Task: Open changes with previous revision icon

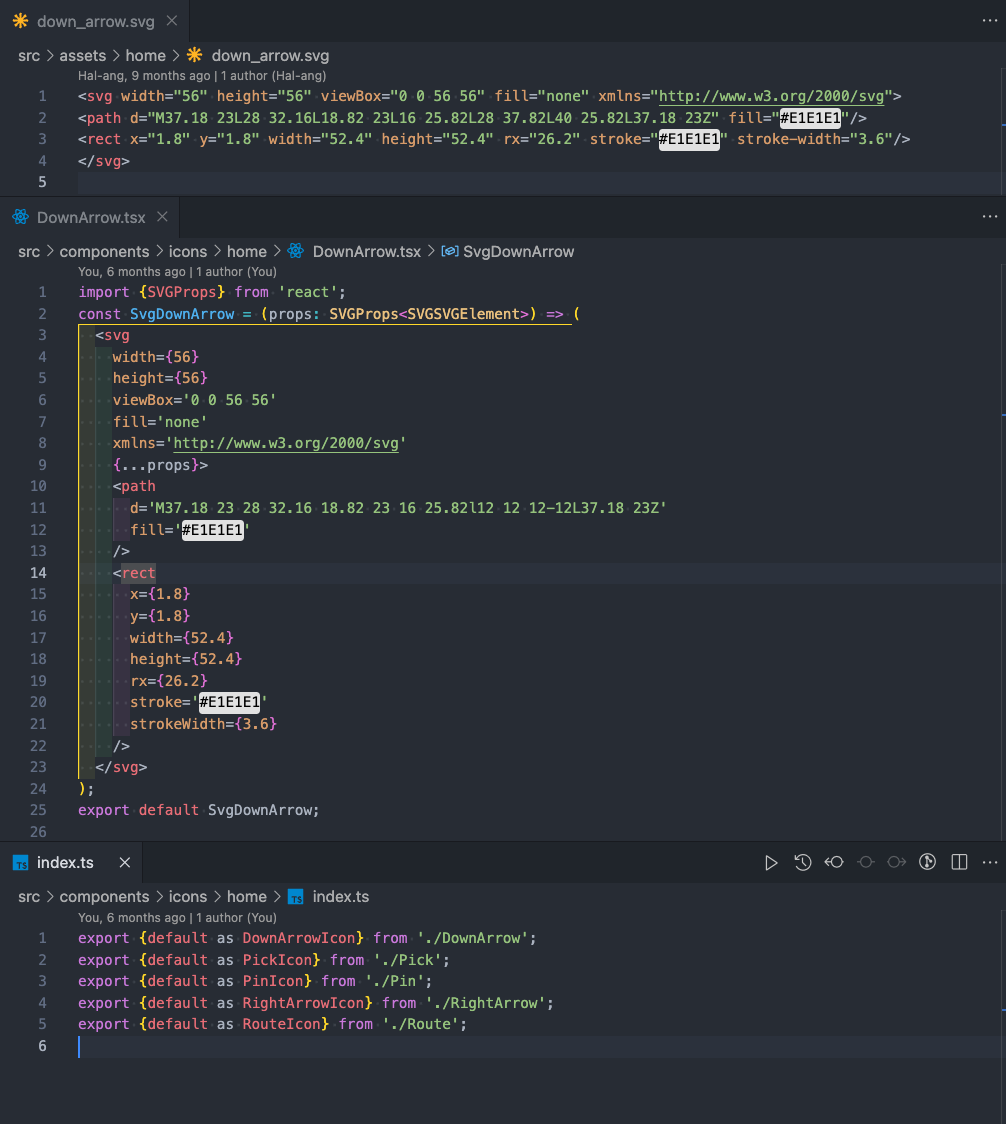Action: pyautogui.click(x=834, y=862)
